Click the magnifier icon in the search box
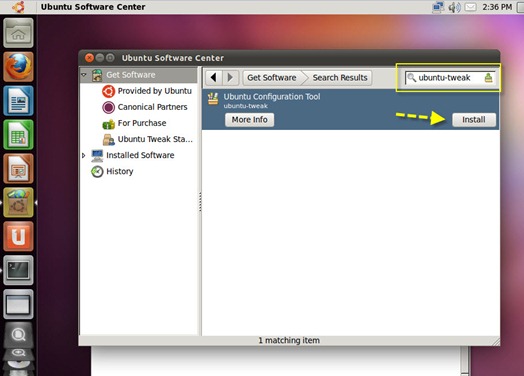 click(411, 78)
